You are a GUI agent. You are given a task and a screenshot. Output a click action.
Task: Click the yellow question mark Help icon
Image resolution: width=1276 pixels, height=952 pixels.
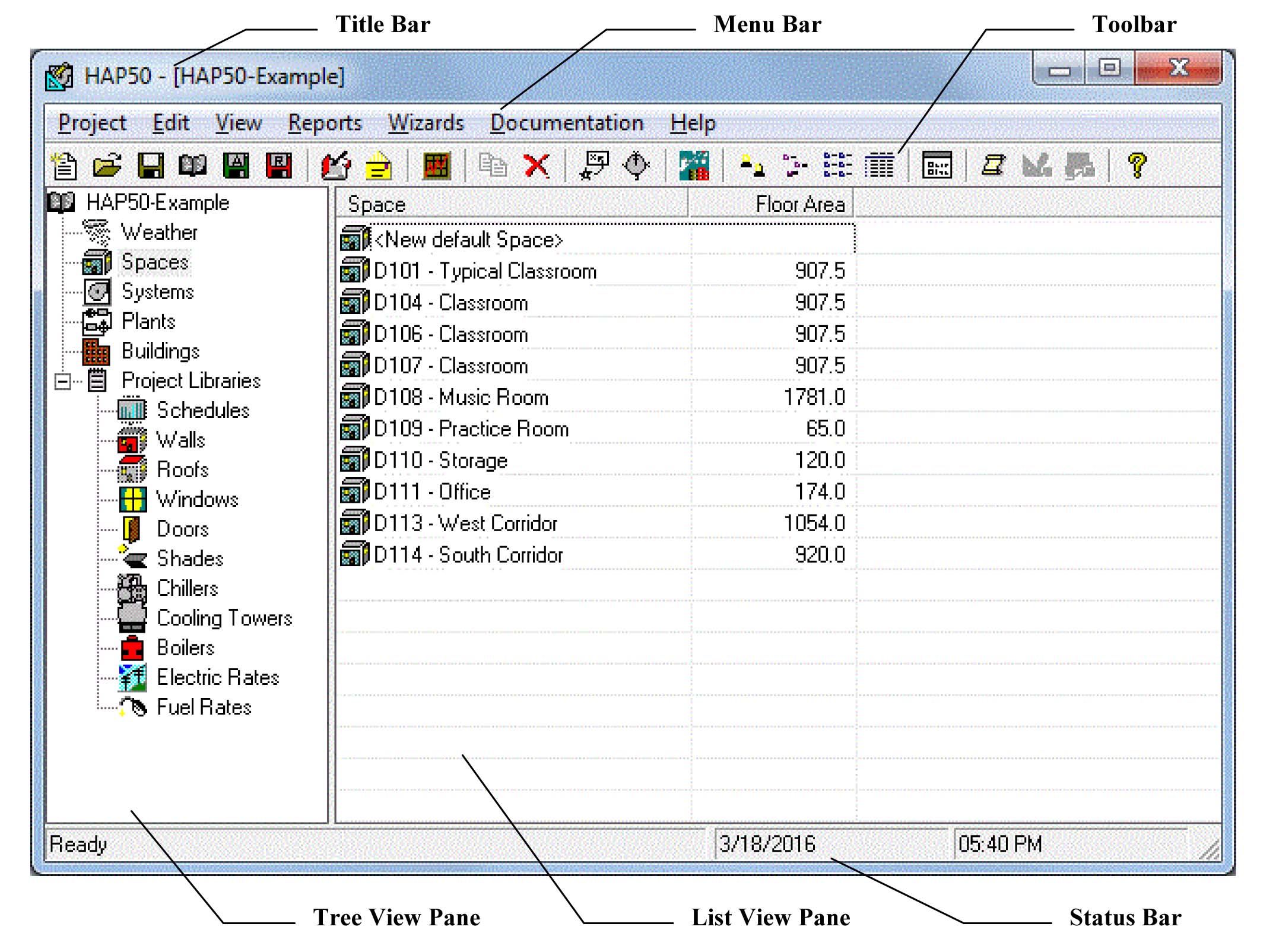pos(1137,166)
